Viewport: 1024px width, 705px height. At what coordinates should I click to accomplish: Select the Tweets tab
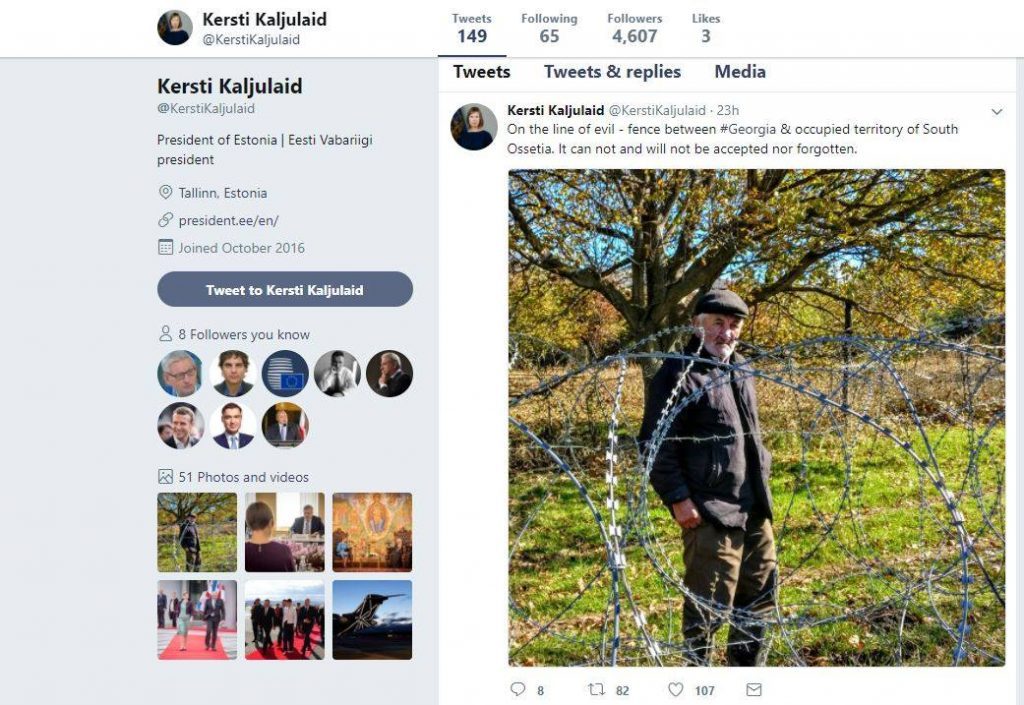481,72
